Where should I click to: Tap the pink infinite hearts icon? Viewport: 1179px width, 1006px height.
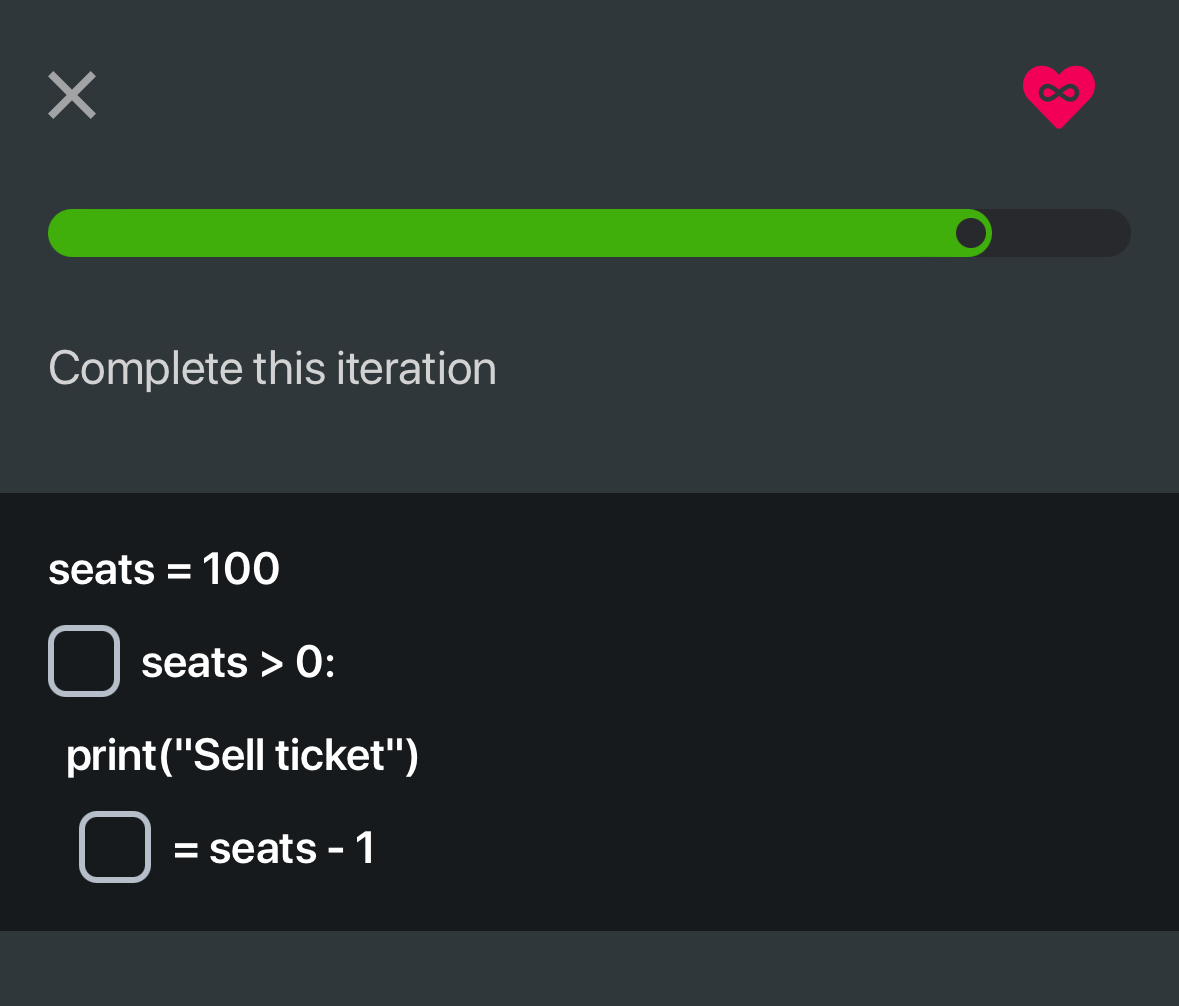click(1059, 96)
